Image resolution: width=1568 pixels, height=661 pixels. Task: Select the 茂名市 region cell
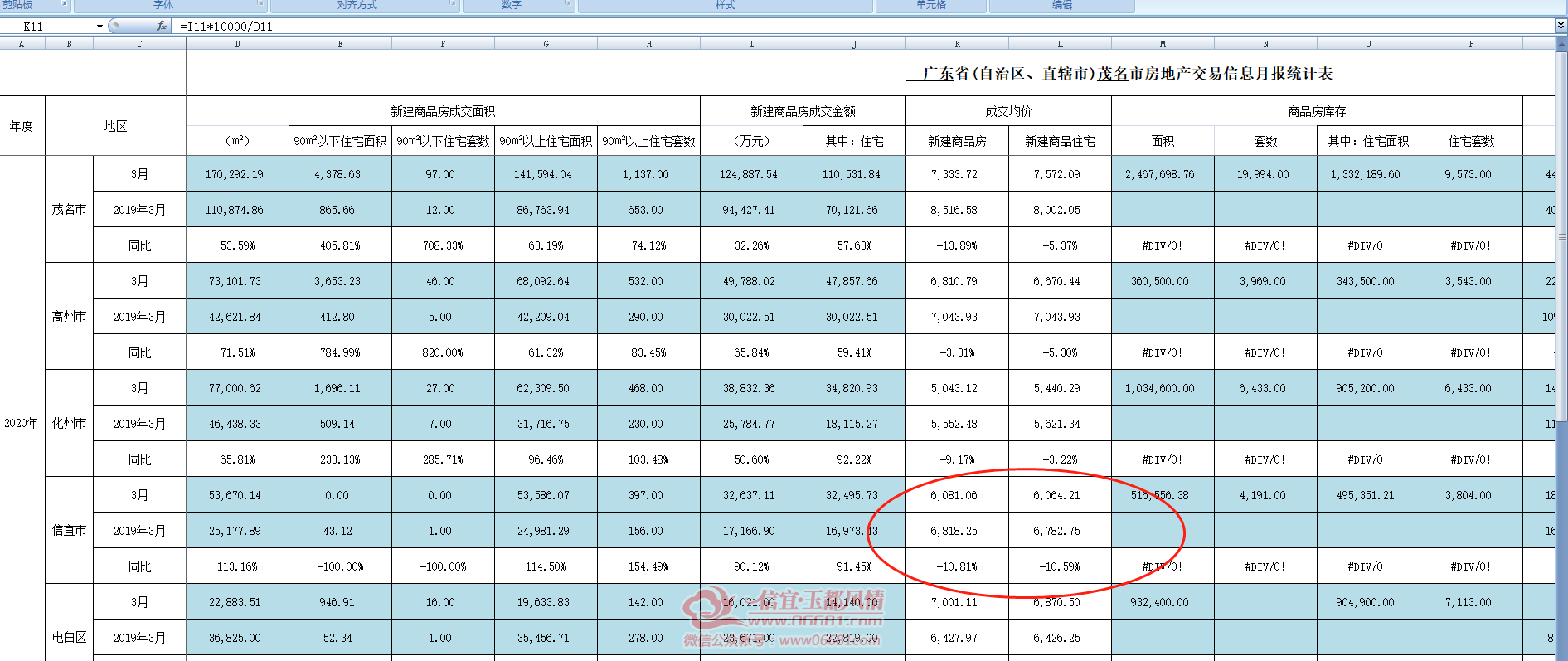pyautogui.click(x=70, y=210)
